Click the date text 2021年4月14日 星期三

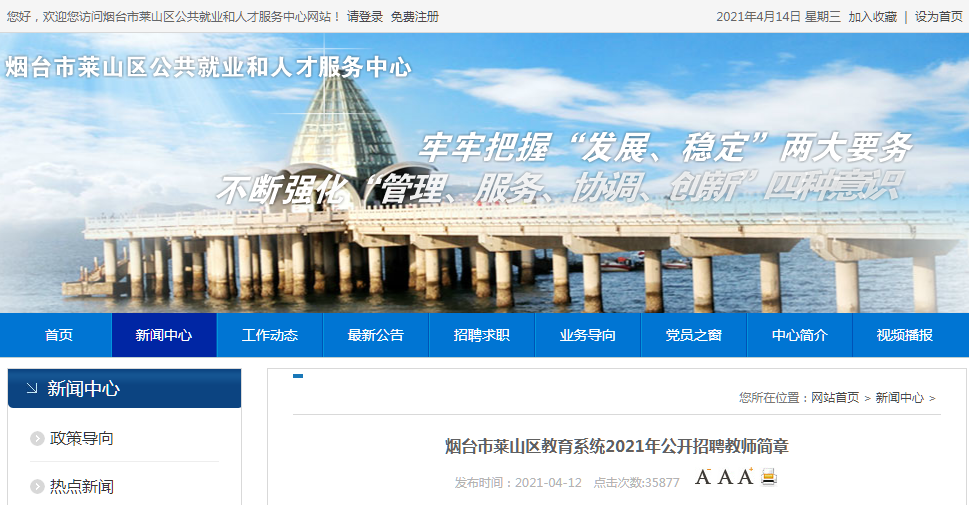(x=778, y=17)
